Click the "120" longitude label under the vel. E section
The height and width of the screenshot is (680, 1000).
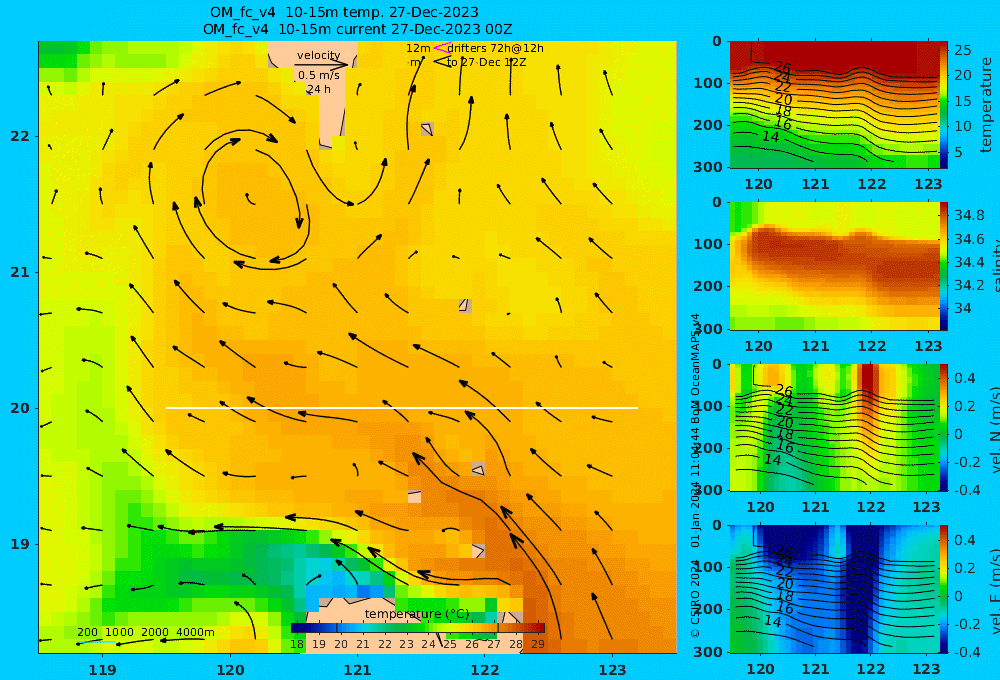760,669
